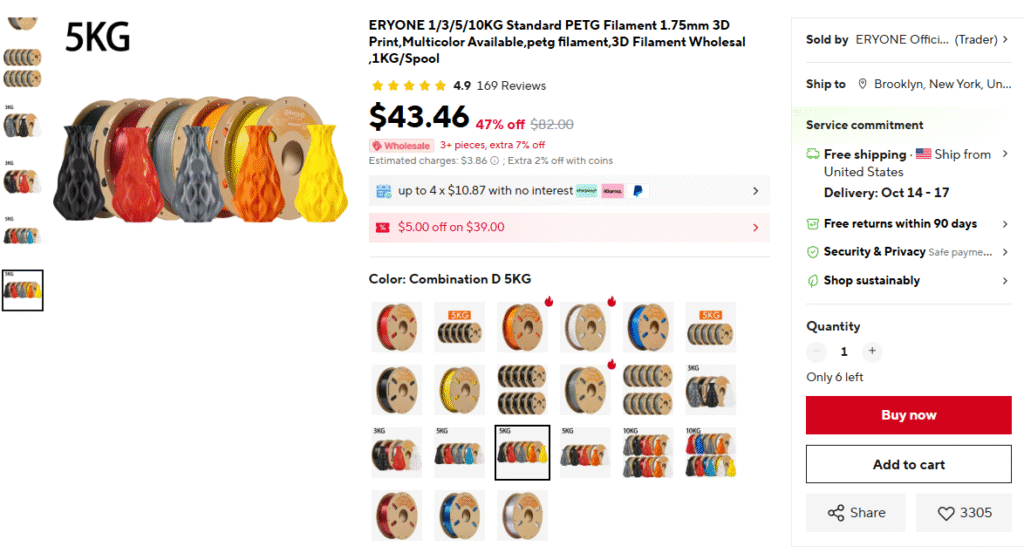Image resolution: width=1024 pixels, height=553 pixels.
Task: Expand the Shop sustainably section
Action: pos(908,281)
